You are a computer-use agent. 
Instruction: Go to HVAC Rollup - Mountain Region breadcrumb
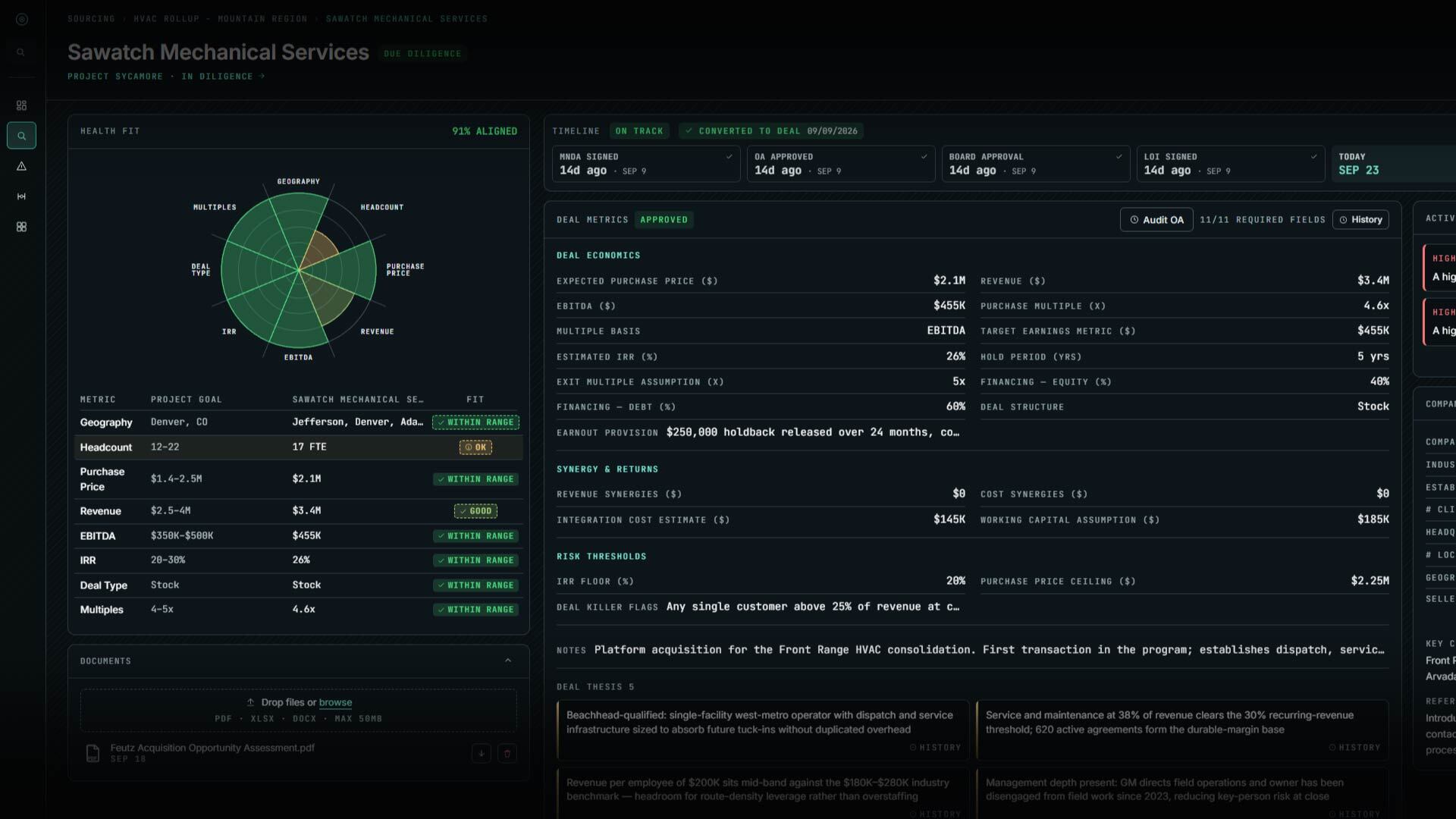[221, 19]
